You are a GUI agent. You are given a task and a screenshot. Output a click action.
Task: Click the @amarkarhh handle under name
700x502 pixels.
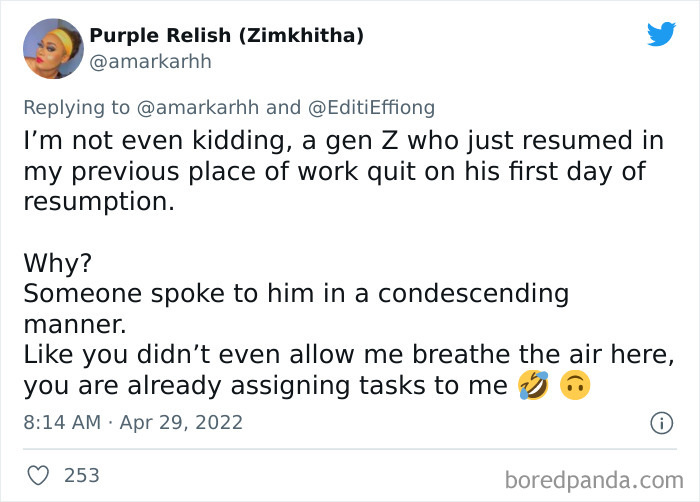(150, 62)
